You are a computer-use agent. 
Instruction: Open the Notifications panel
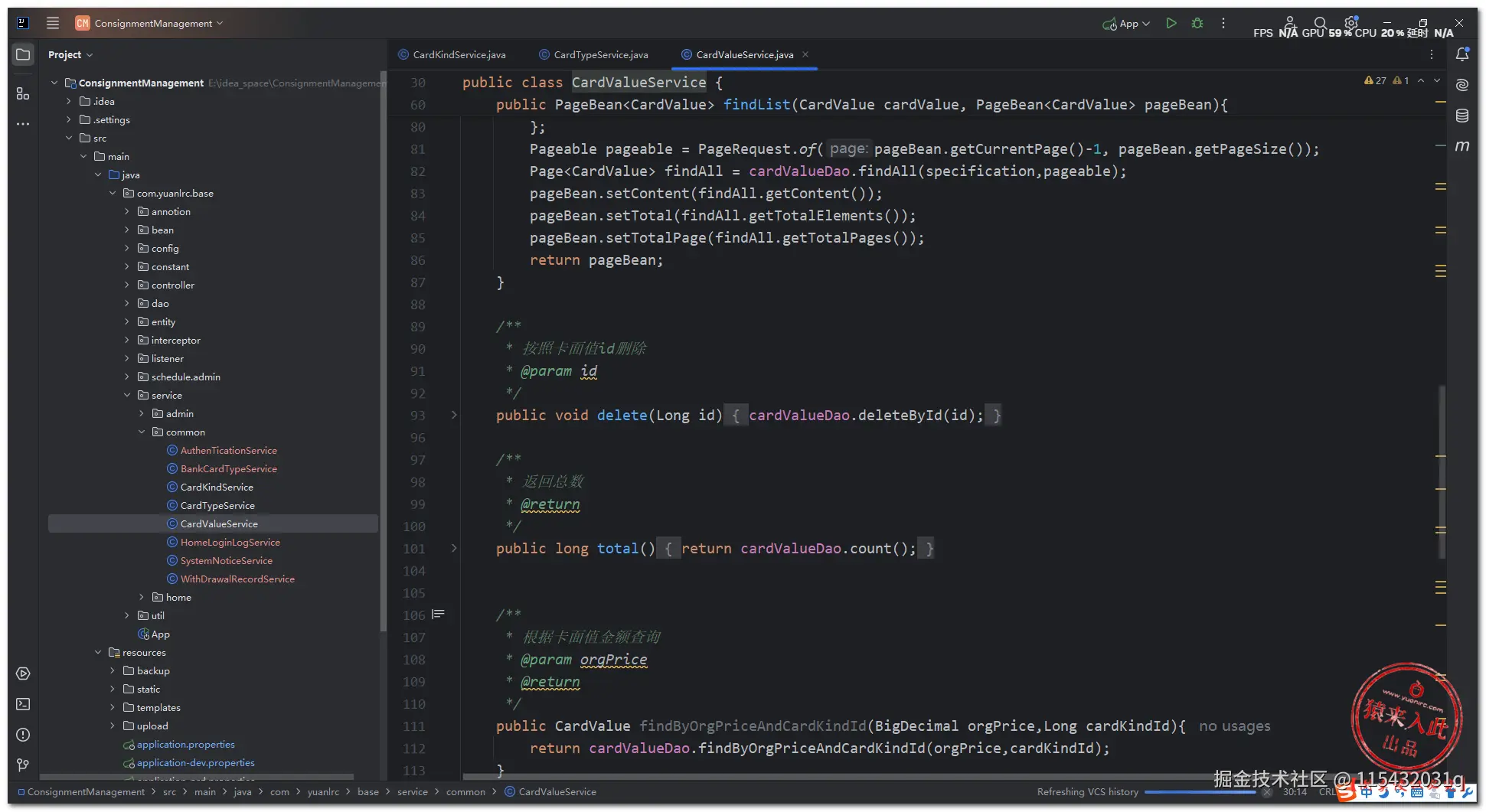(1462, 54)
